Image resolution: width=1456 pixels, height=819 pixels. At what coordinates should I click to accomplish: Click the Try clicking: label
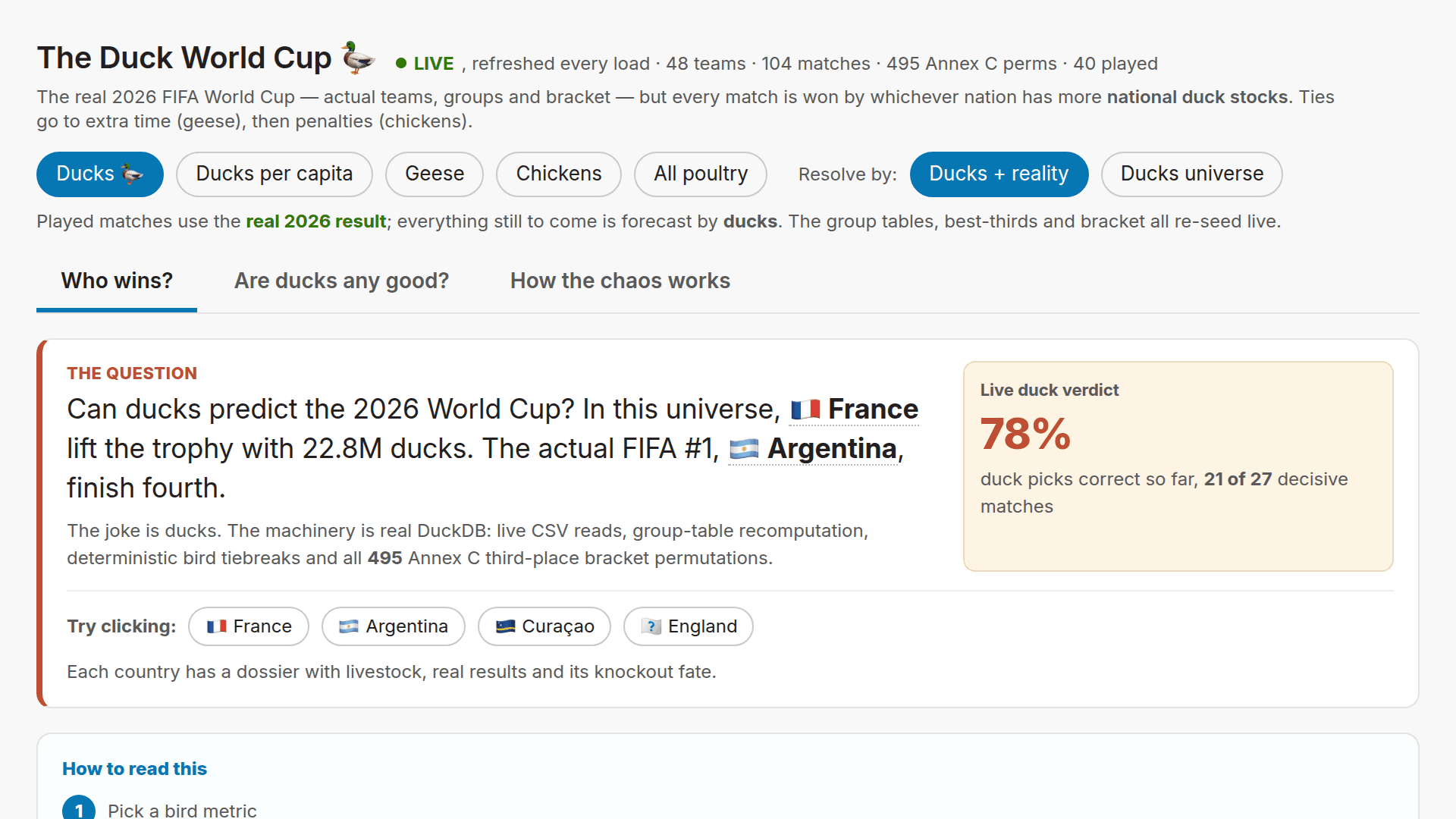click(121, 626)
